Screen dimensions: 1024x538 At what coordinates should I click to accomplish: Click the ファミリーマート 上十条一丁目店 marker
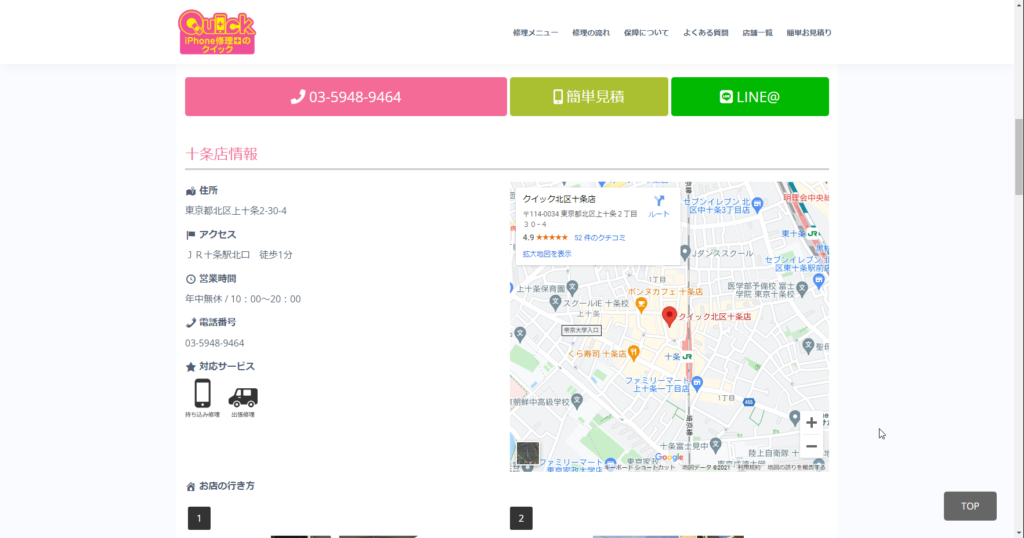(x=697, y=383)
